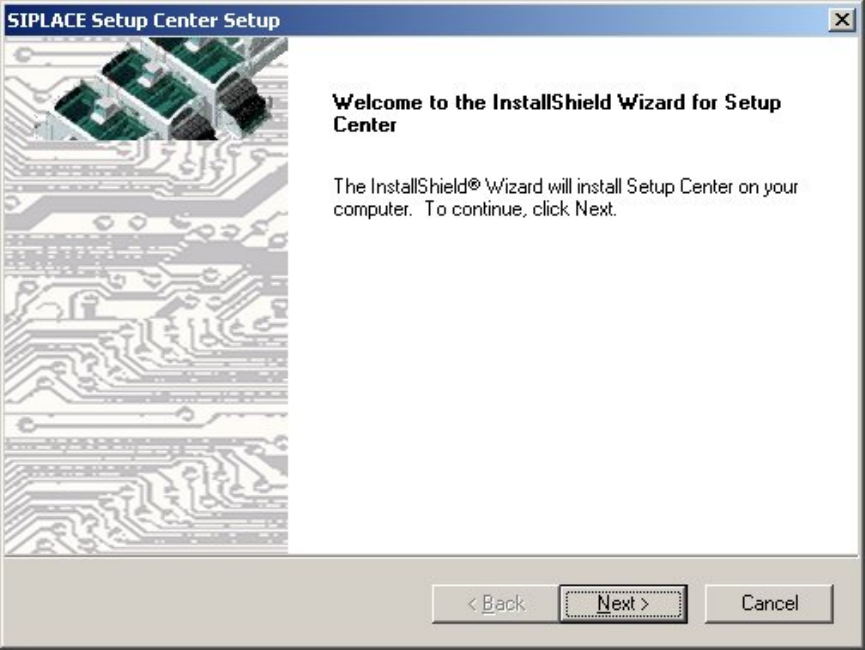Click the blank title bar area near close button
This screenshot has width=865, height=650.
(600, 21)
